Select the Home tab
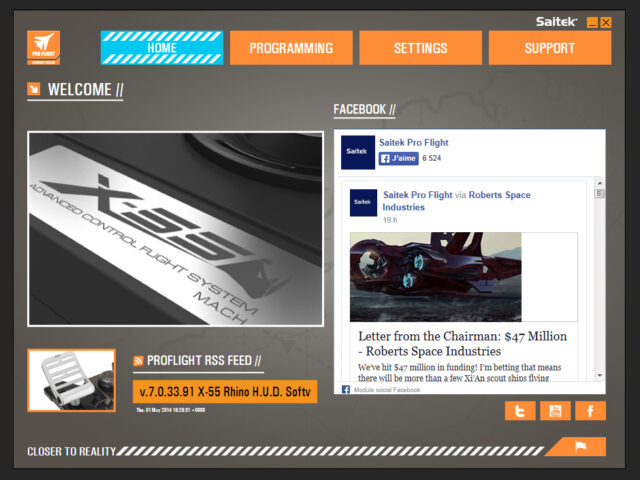Viewport: 640px width, 480px height. (162, 48)
